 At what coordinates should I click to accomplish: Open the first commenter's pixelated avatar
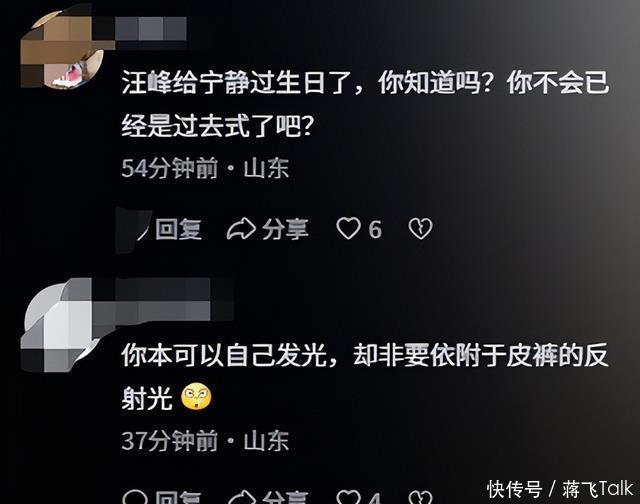pos(61,50)
